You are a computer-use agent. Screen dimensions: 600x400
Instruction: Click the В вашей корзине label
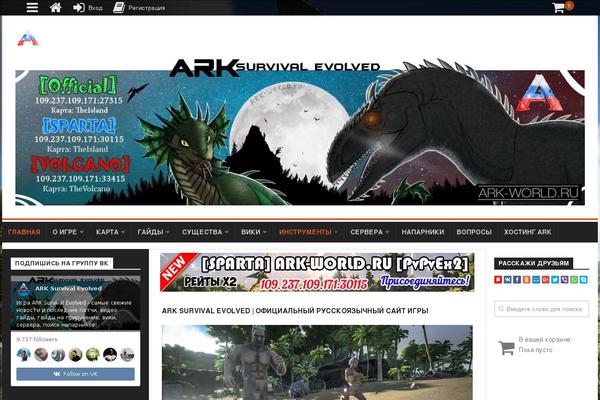545,340
